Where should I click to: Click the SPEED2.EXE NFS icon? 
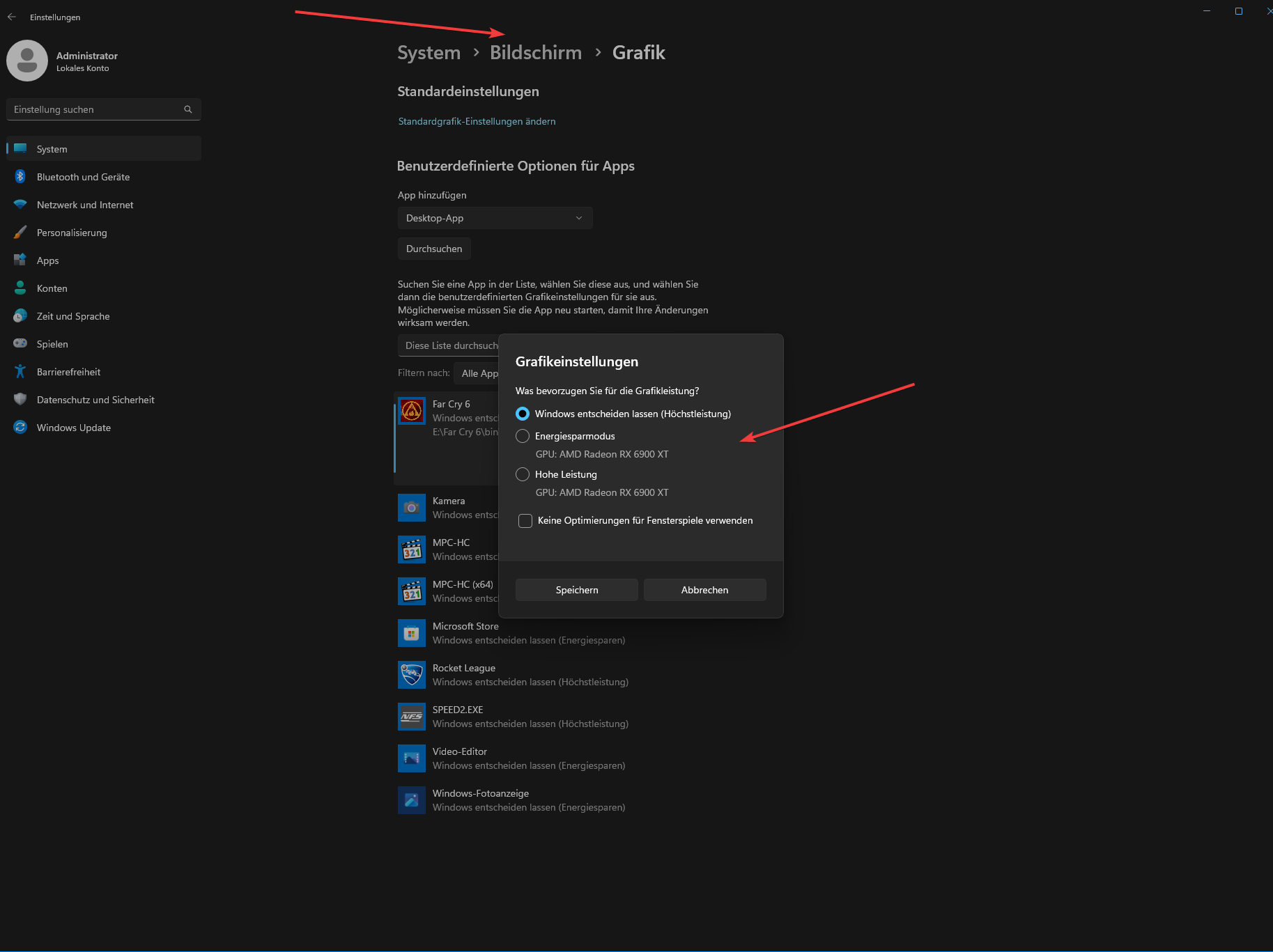click(412, 717)
